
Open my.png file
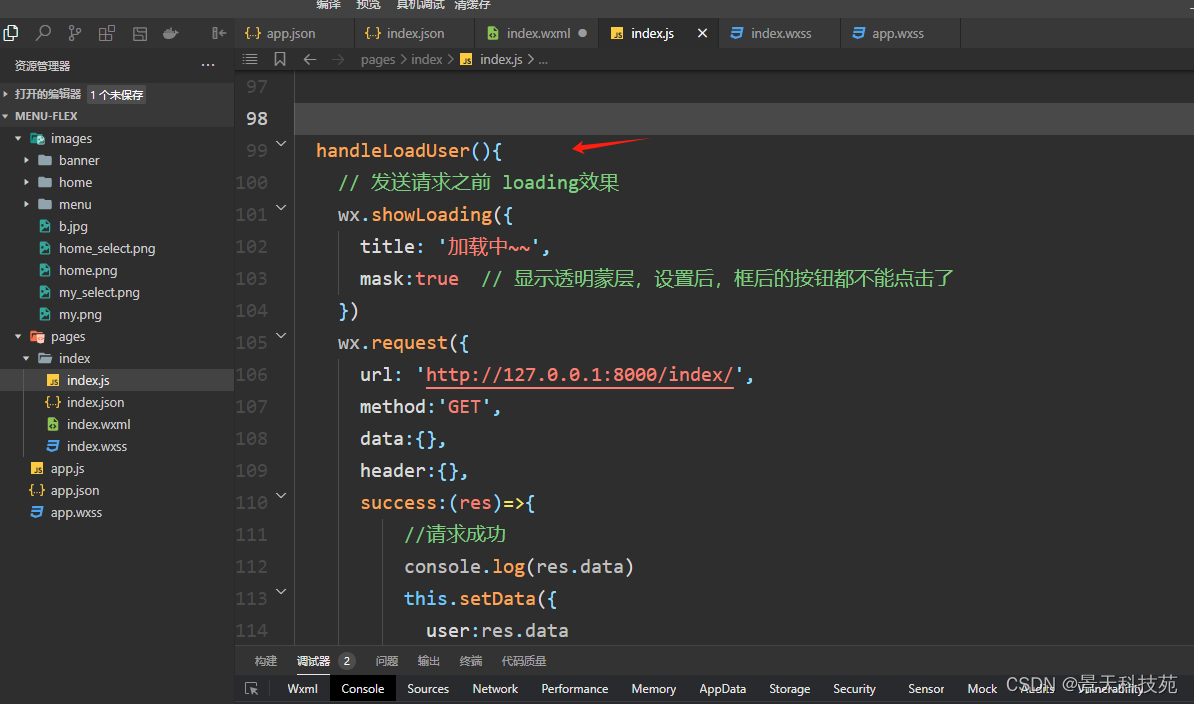click(80, 315)
